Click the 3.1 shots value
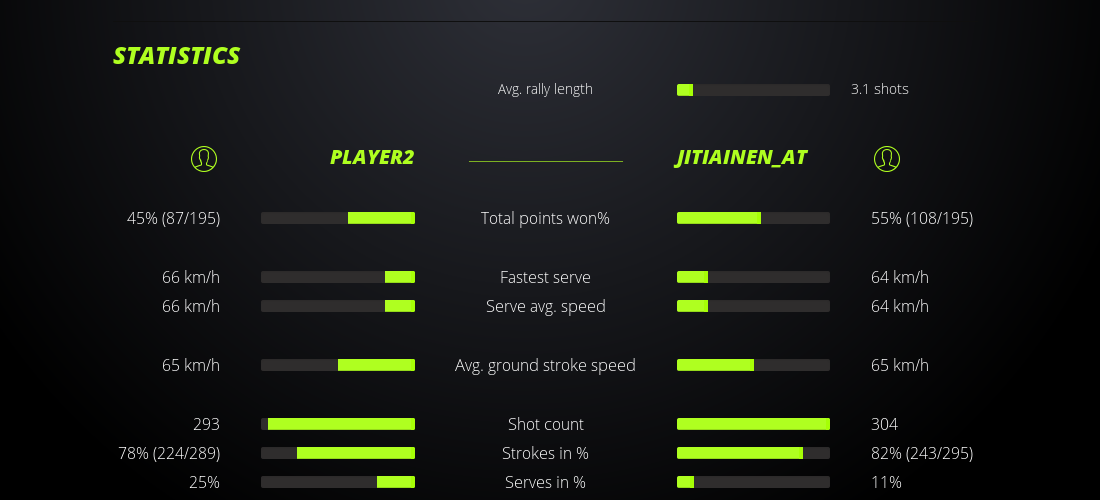 (879, 89)
